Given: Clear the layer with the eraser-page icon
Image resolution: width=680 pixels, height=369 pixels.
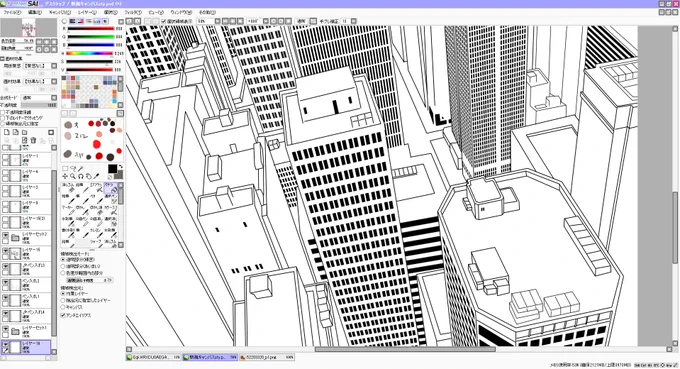Looking at the screenshot, I should coord(24,140).
